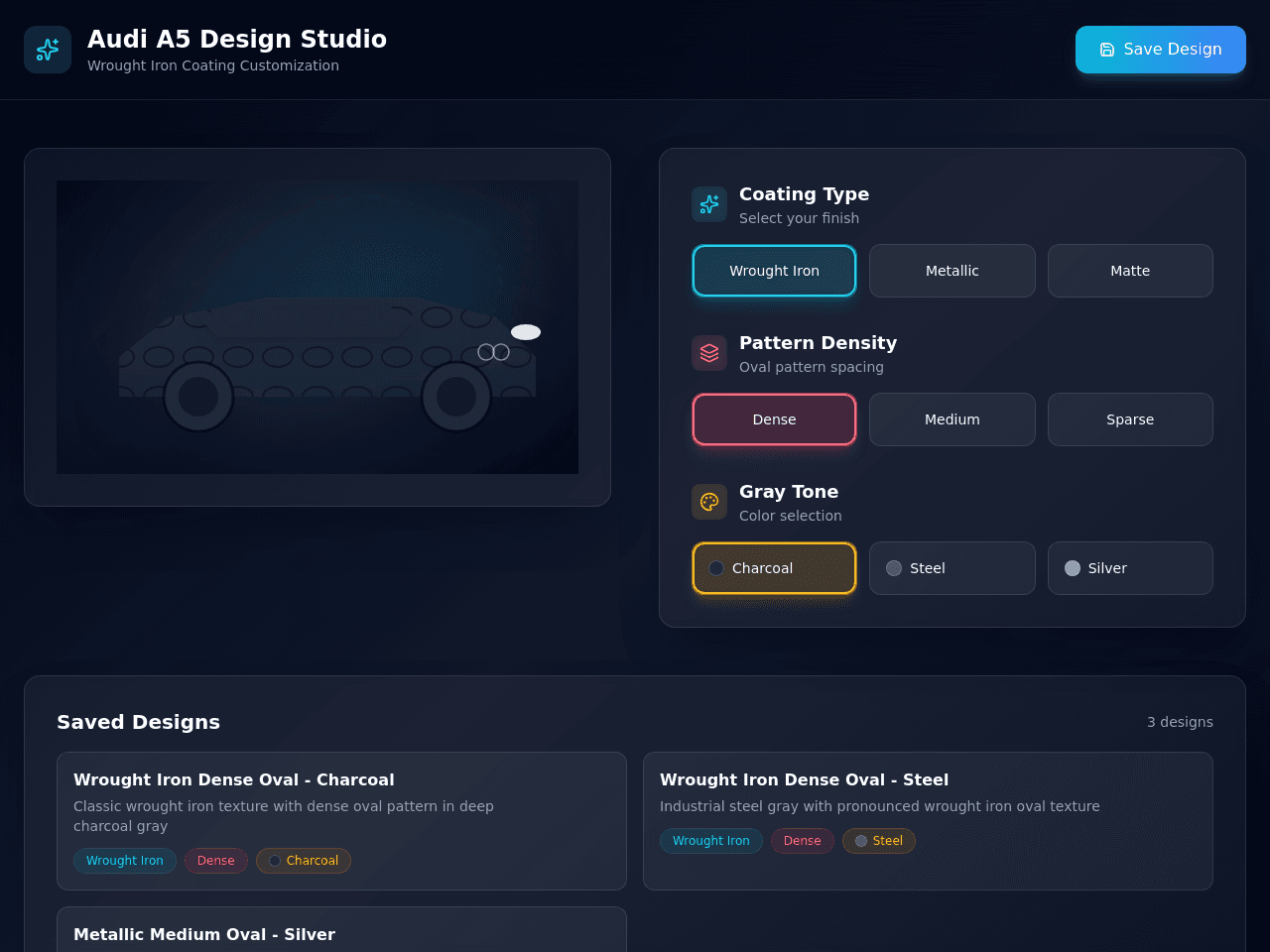Viewport: 1270px width, 952px height.
Task: Click the Wrought Iron tag on the Steel design
Action: pos(711,841)
